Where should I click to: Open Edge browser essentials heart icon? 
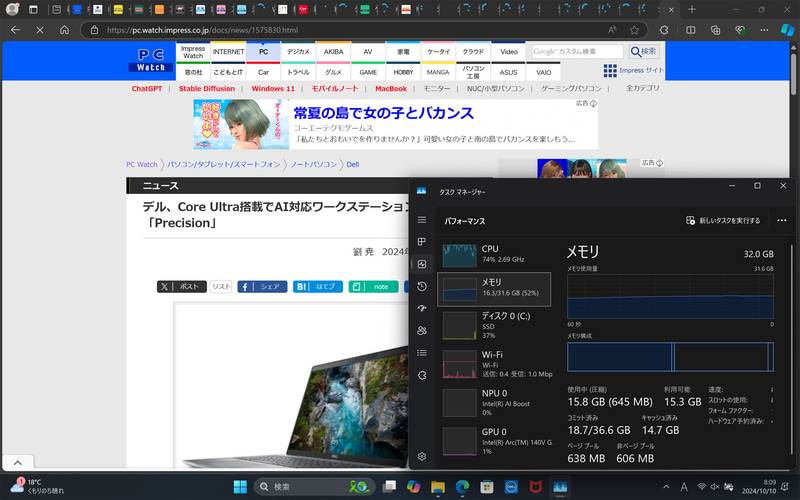click(740, 30)
